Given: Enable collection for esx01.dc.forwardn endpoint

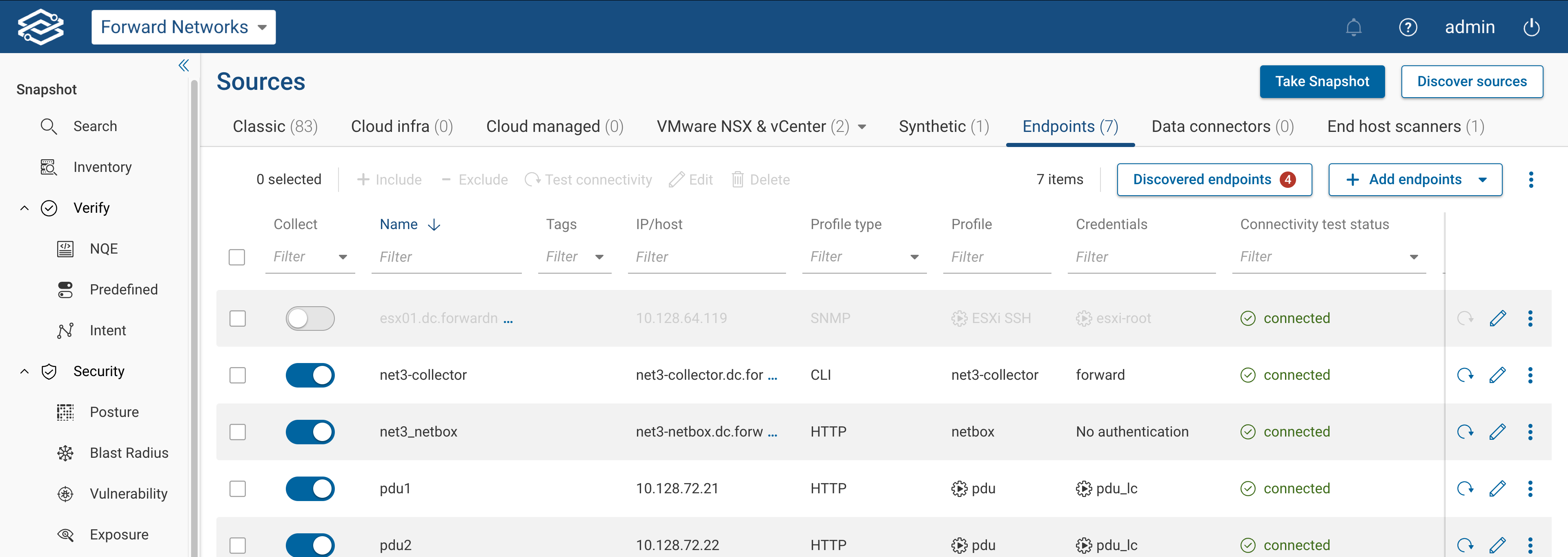Looking at the screenshot, I should coord(310,318).
